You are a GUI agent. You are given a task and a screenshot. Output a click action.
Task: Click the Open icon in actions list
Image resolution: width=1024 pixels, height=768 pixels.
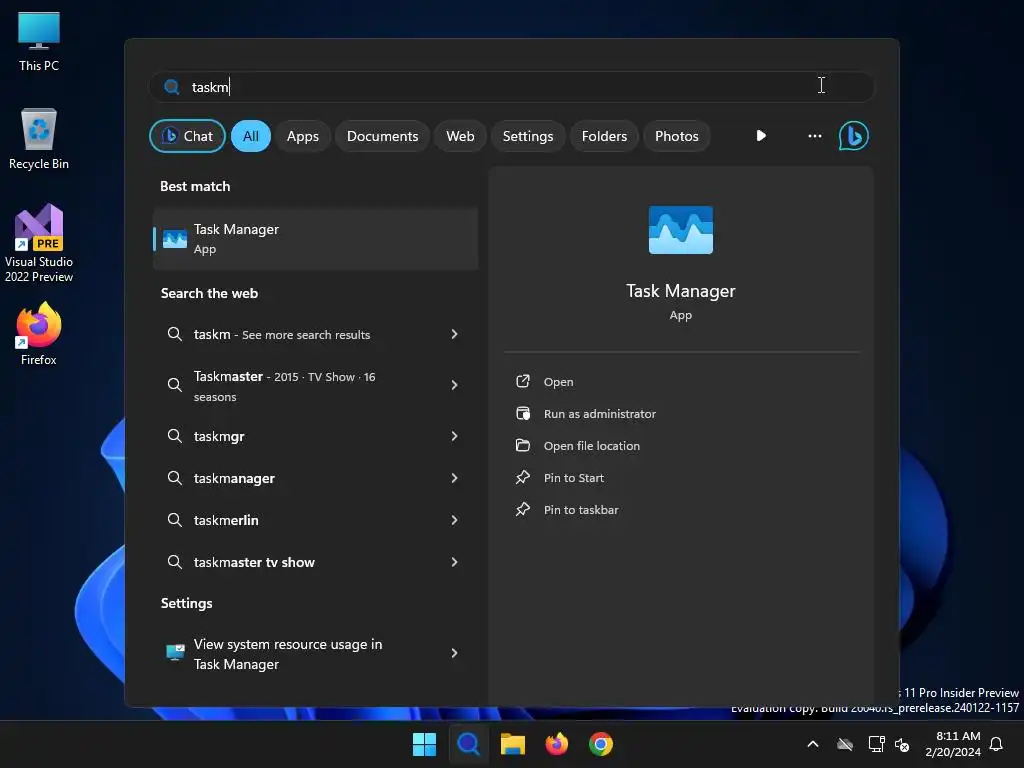point(522,381)
